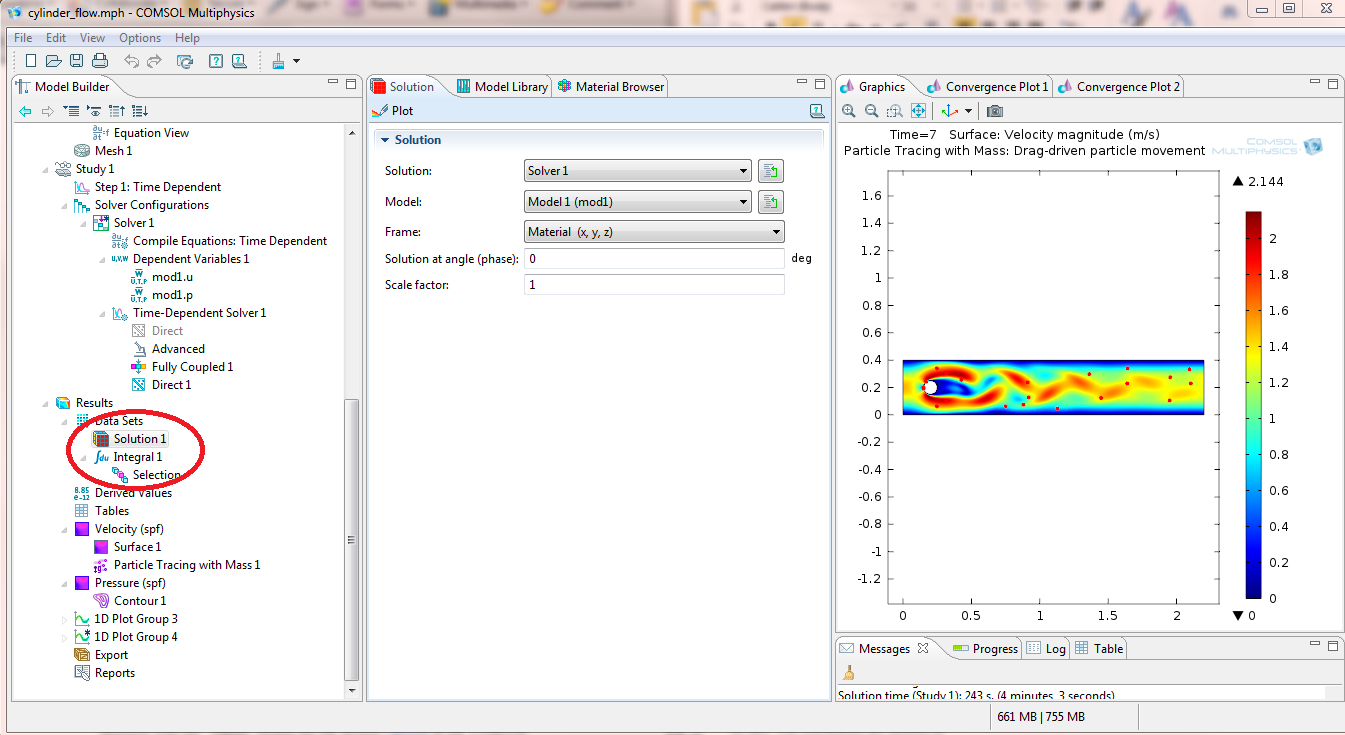Collapse the Study 1 tree node
1345x735 pixels.
coord(45,169)
